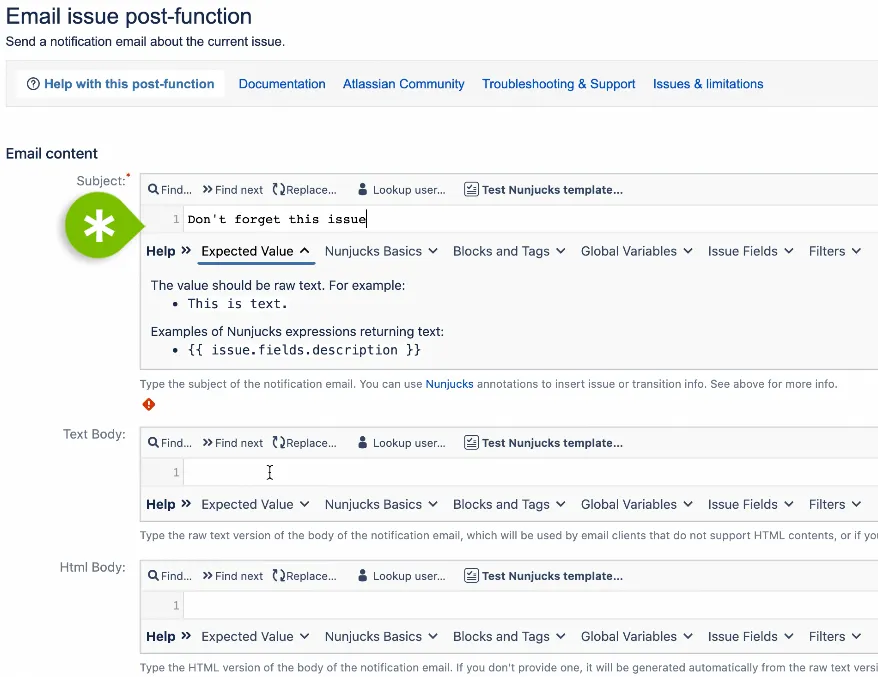Click Test Nunjucks template for Html Body
This screenshot has height=677, width=878.
coord(543,576)
